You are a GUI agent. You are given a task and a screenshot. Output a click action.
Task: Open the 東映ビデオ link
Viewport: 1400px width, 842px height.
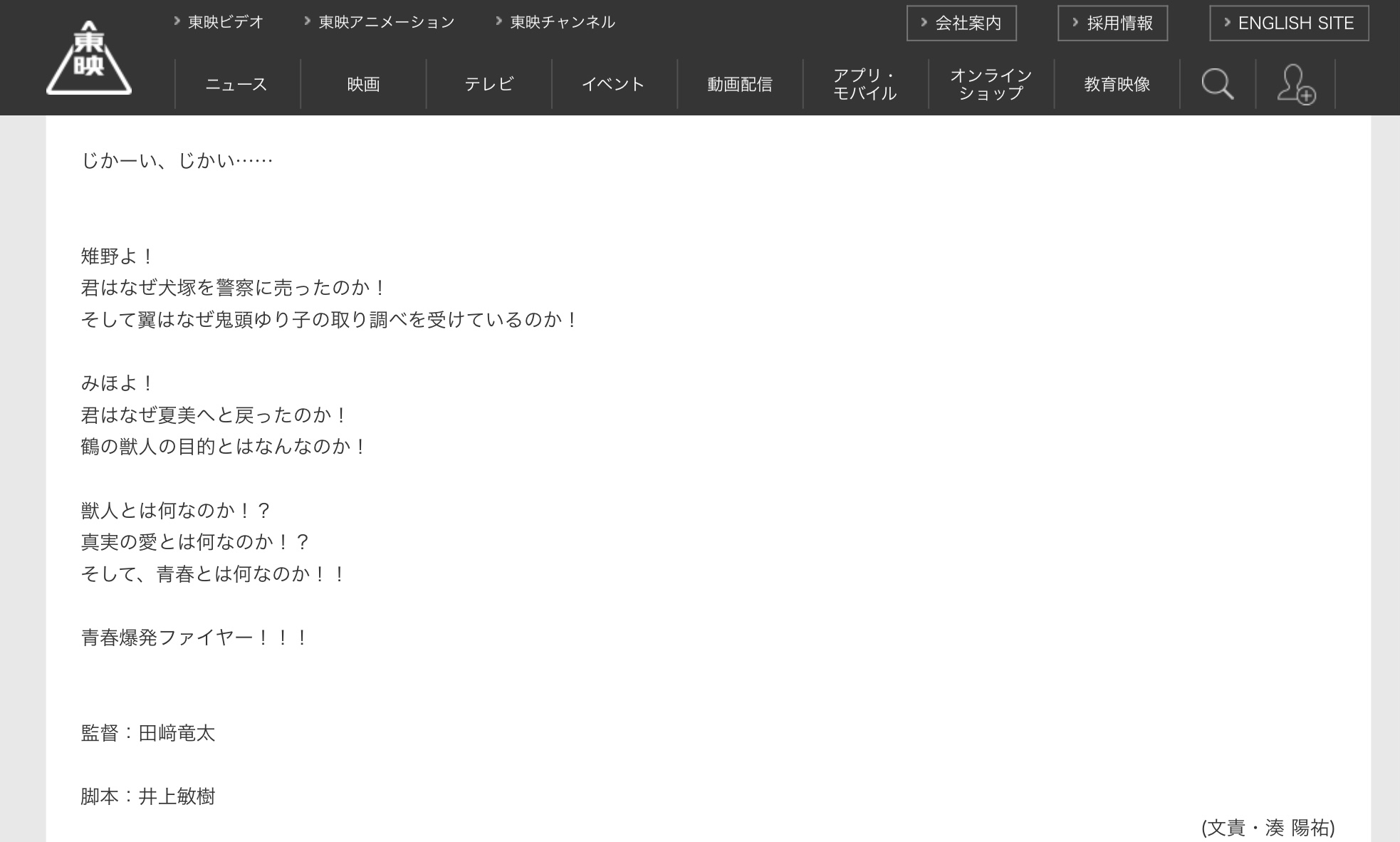219,22
